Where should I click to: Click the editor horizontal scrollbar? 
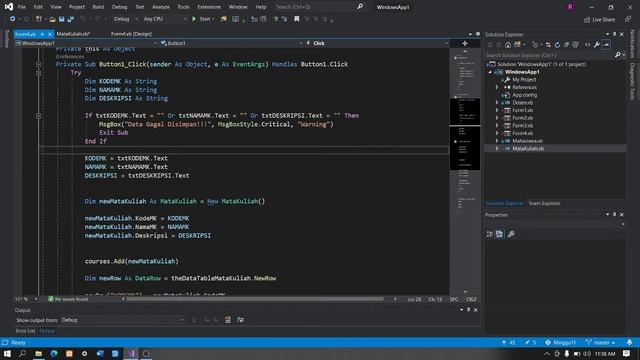tap(255, 299)
